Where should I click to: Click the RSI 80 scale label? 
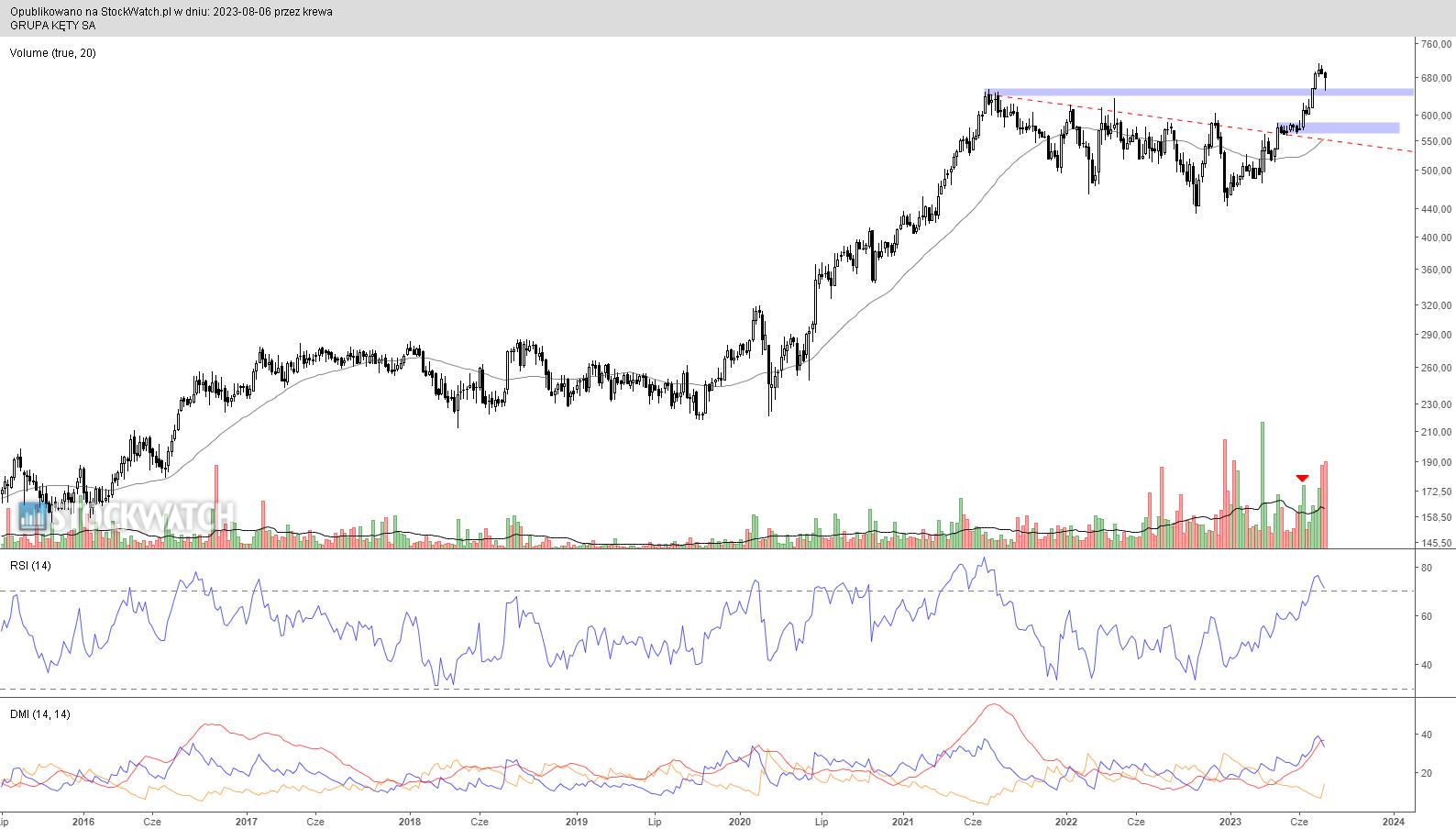click(x=1427, y=569)
